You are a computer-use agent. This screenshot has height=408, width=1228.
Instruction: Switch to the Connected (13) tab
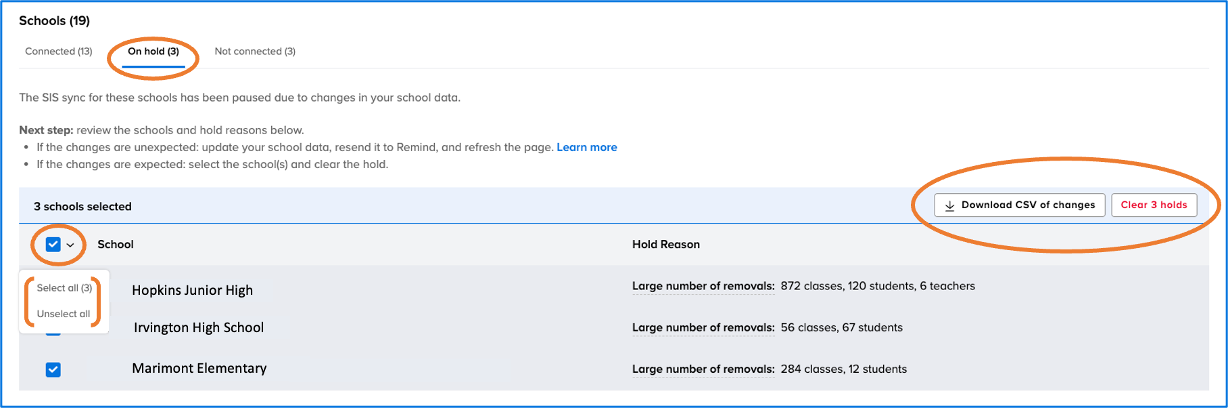[x=58, y=51]
